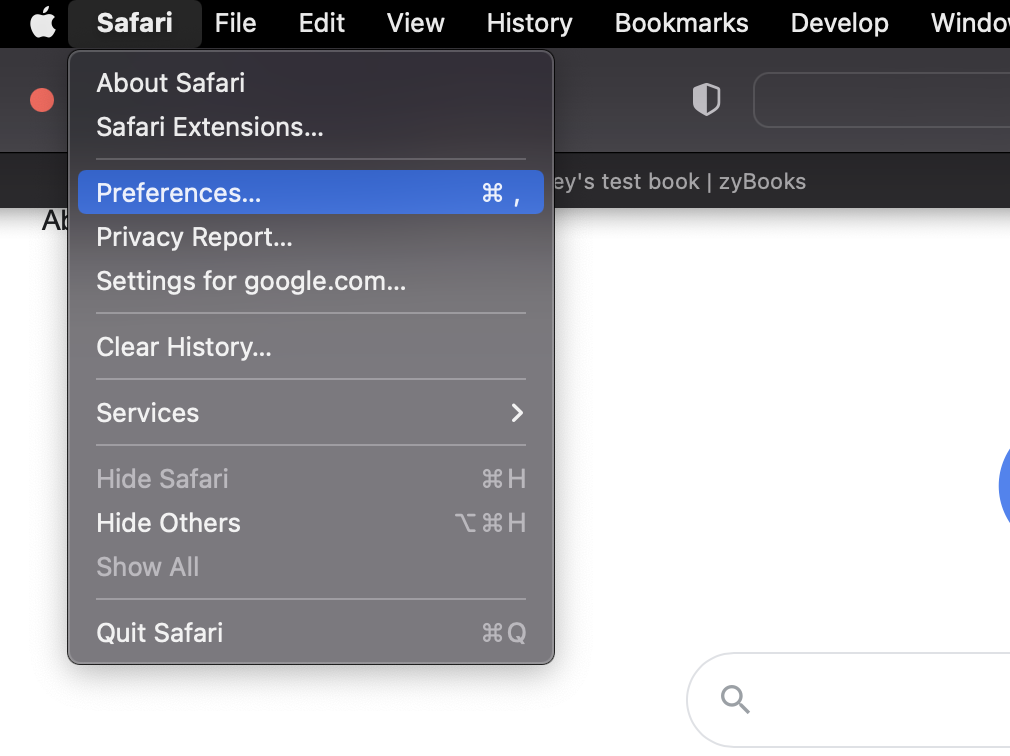Viewport: 1010px width, 756px height.
Task: Open the Develop menu
Action: pos(839,24)
